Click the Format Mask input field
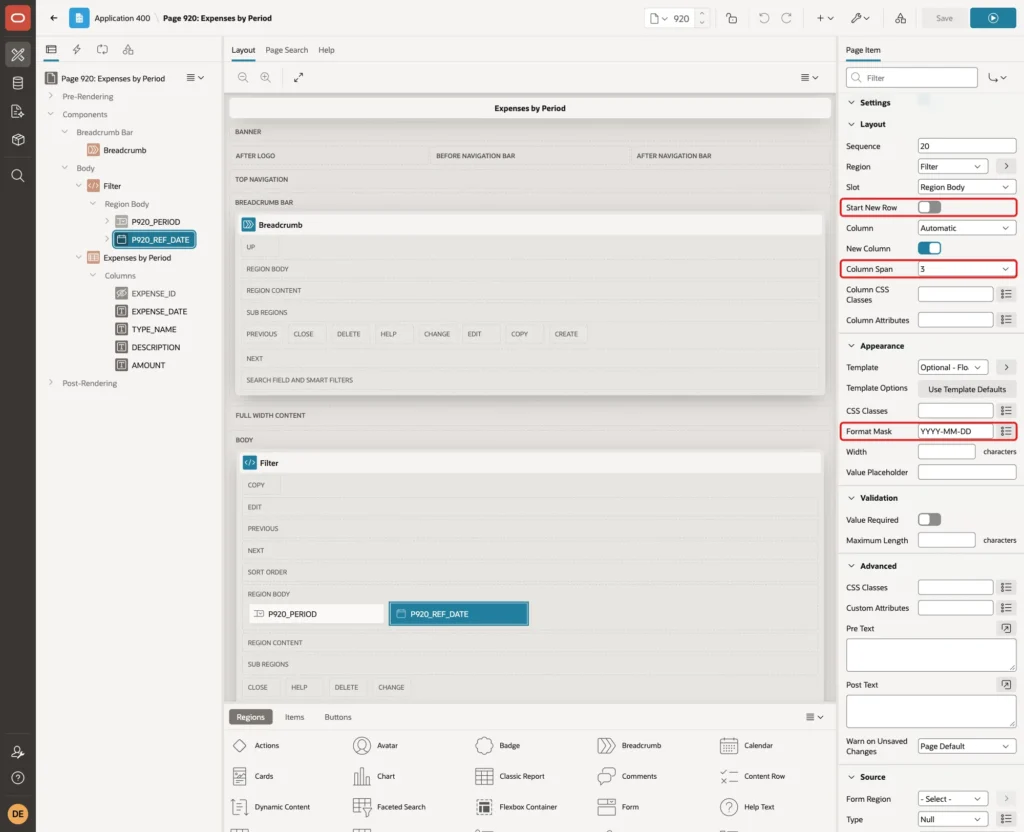 click(x=955, y=432)
